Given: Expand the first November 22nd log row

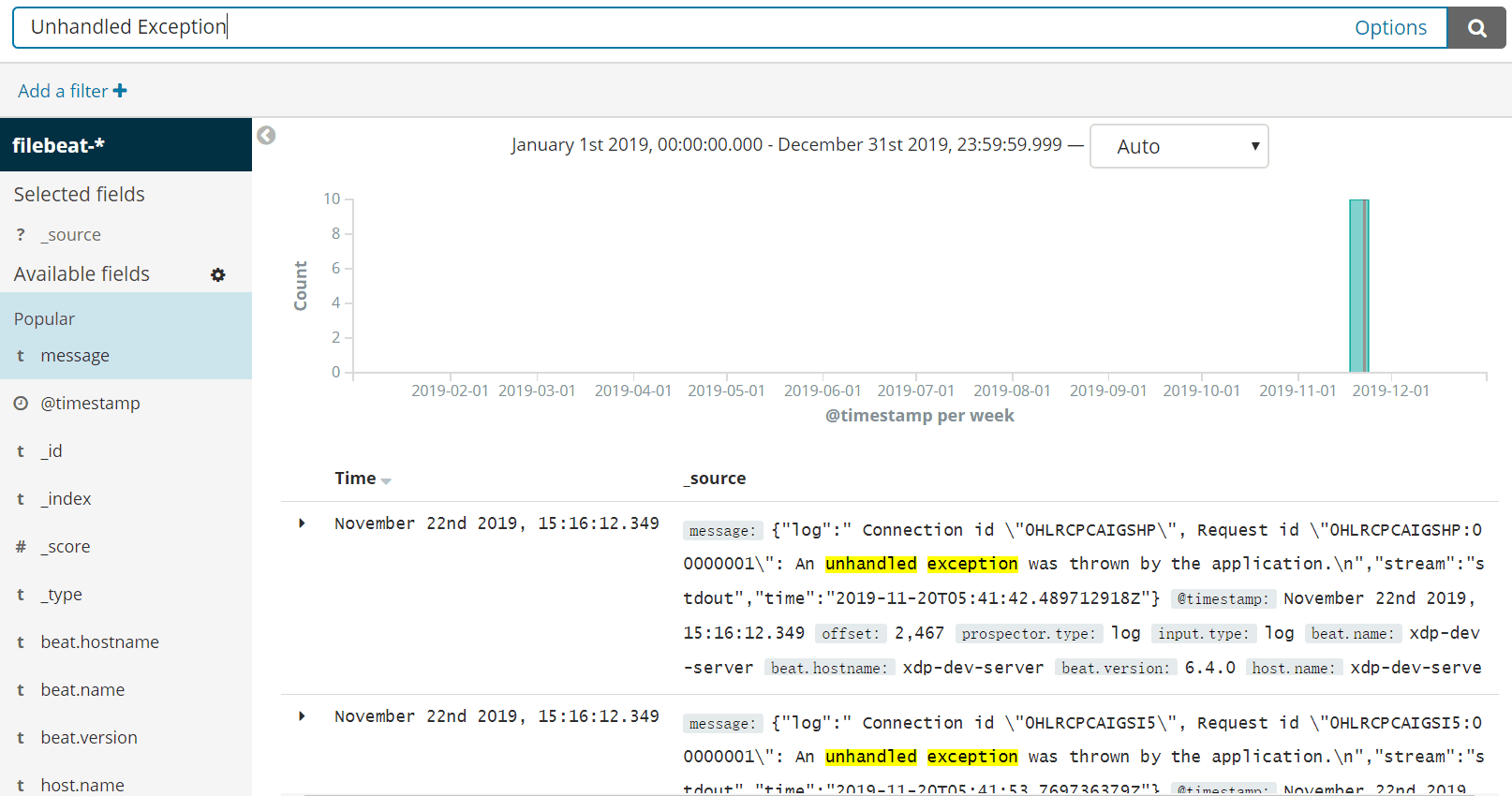Looking at the screenshot, I should pyautogui.click(x=302, y=523).
